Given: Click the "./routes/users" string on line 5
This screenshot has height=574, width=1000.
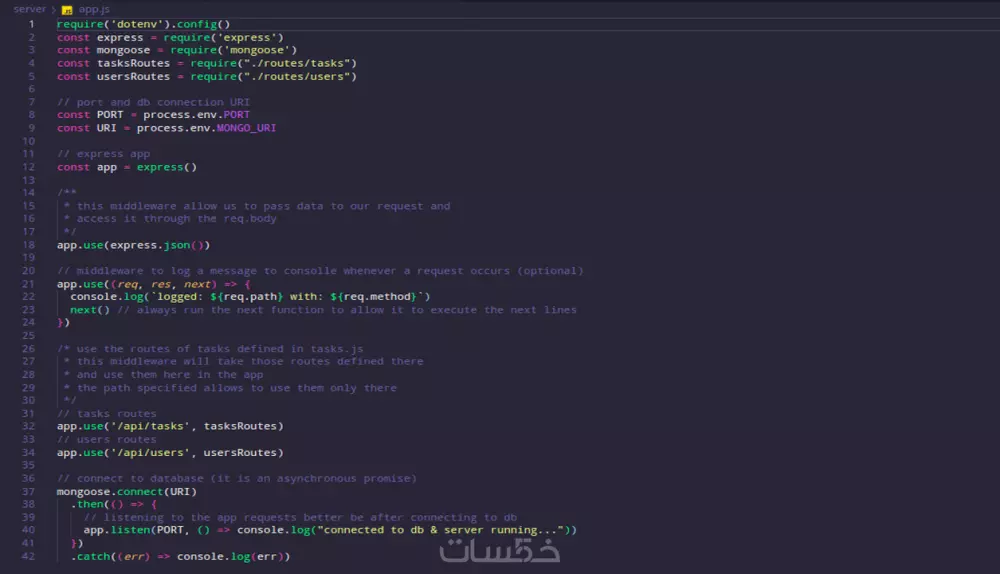Looking at the screenshot, I should point(297,77).
